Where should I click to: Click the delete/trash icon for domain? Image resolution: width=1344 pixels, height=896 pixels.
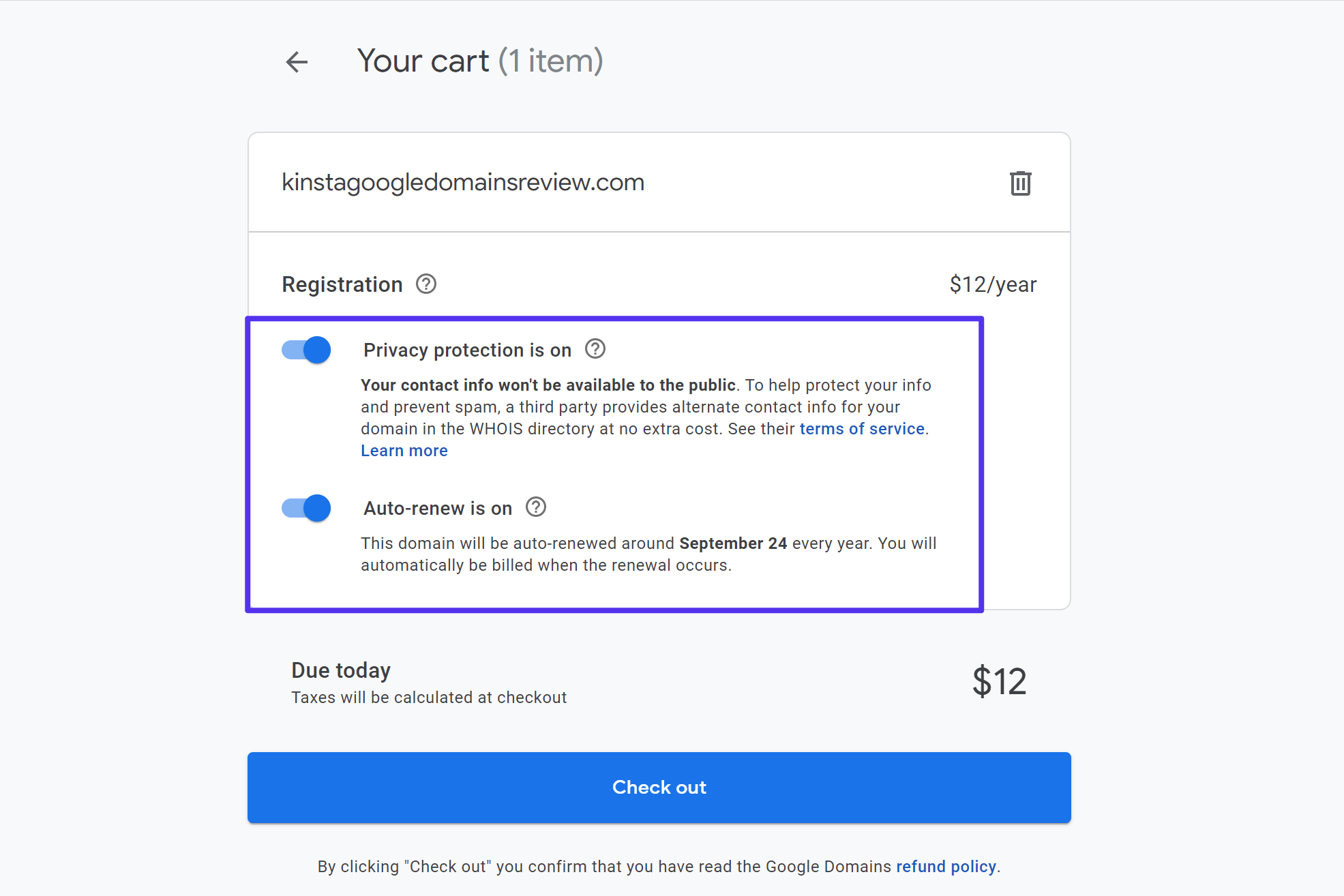pos(1021,183)
